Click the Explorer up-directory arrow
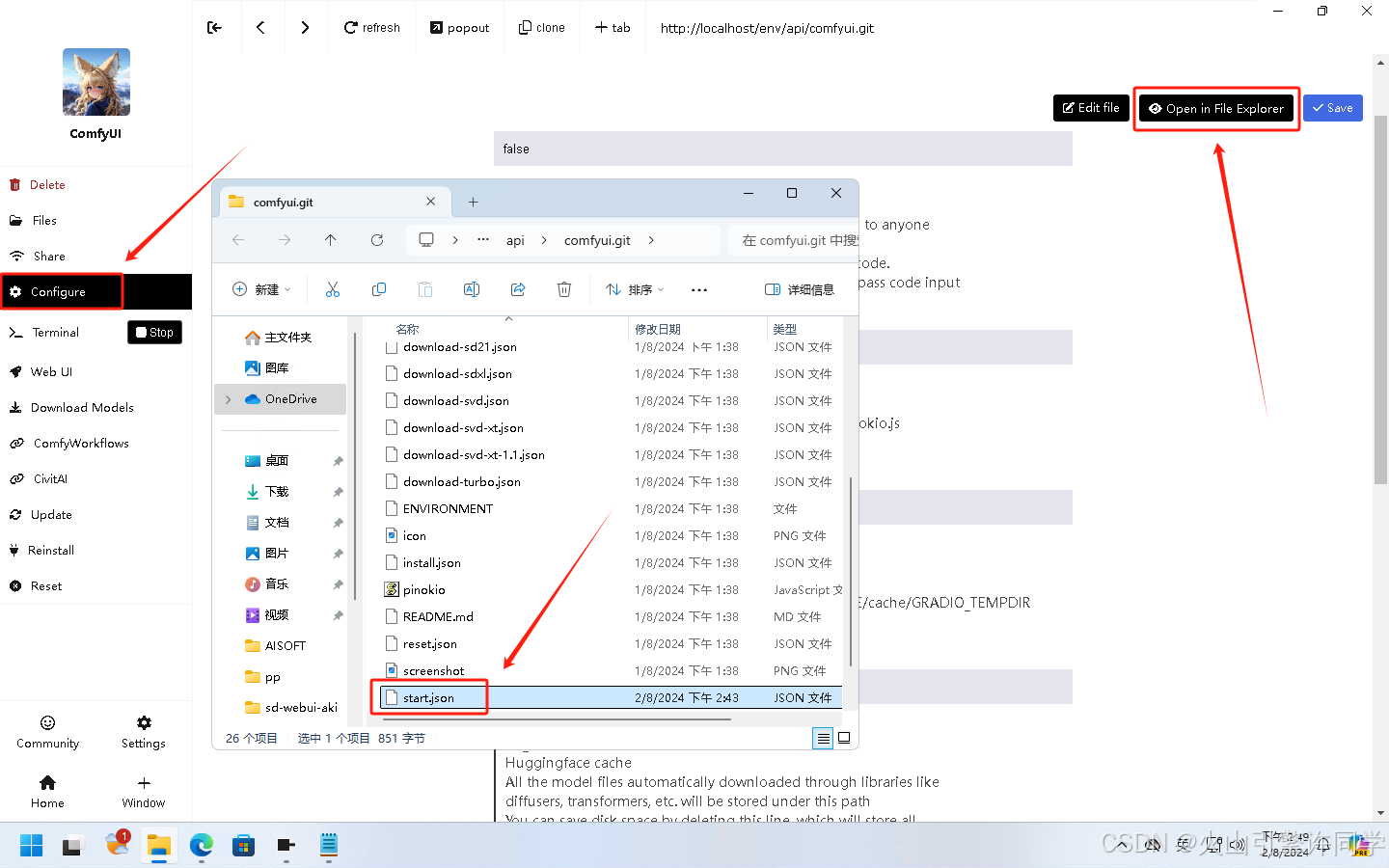This screenshot has width=1389, height=868. [330, 240]
